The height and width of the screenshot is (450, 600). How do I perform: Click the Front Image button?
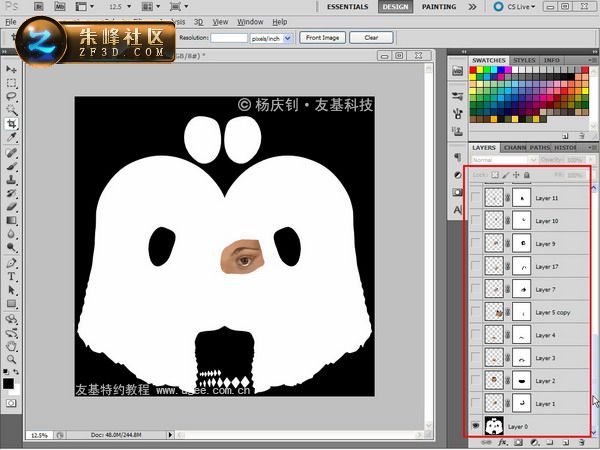point(322,38)
